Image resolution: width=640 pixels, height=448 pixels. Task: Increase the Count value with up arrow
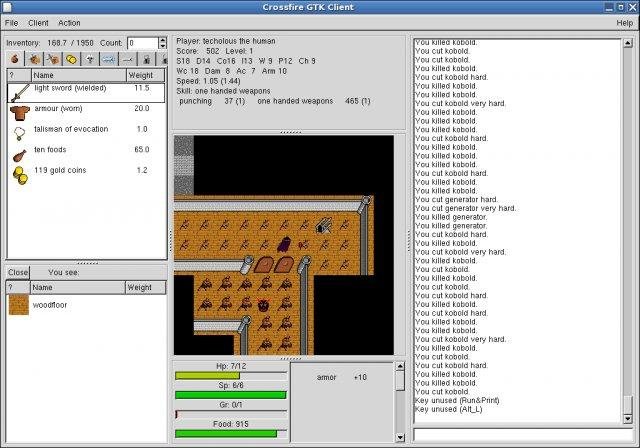(162, 40)
